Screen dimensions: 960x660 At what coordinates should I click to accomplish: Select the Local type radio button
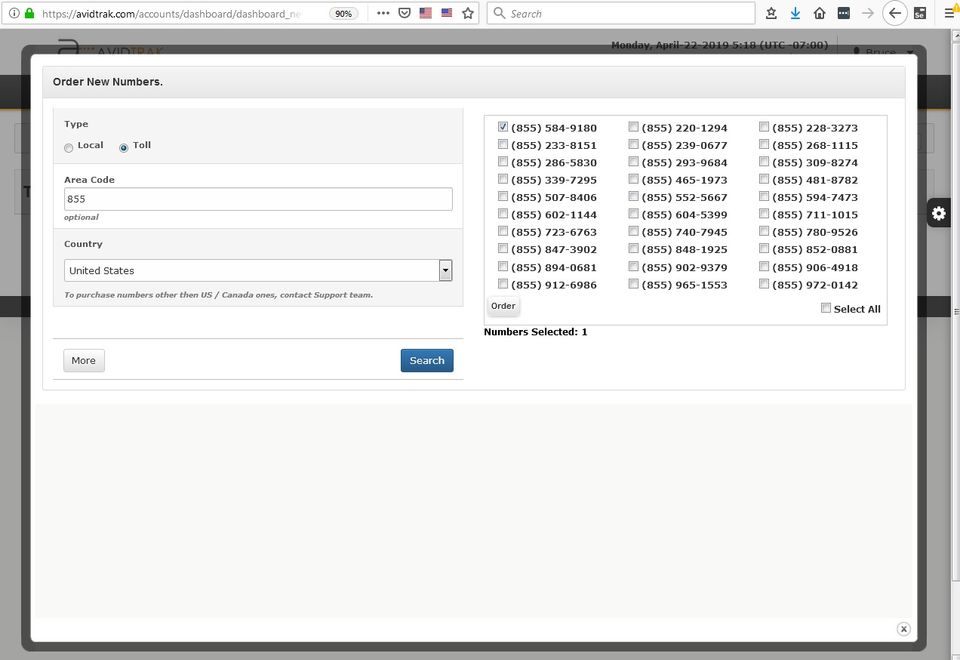coord(69,148)
